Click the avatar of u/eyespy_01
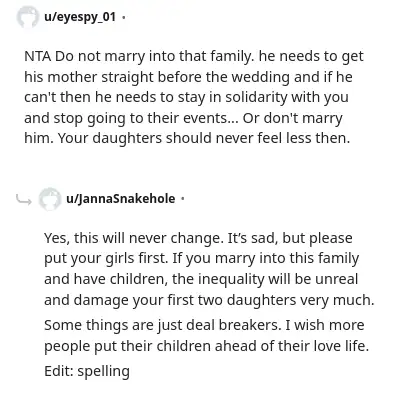 click(28, 17)
